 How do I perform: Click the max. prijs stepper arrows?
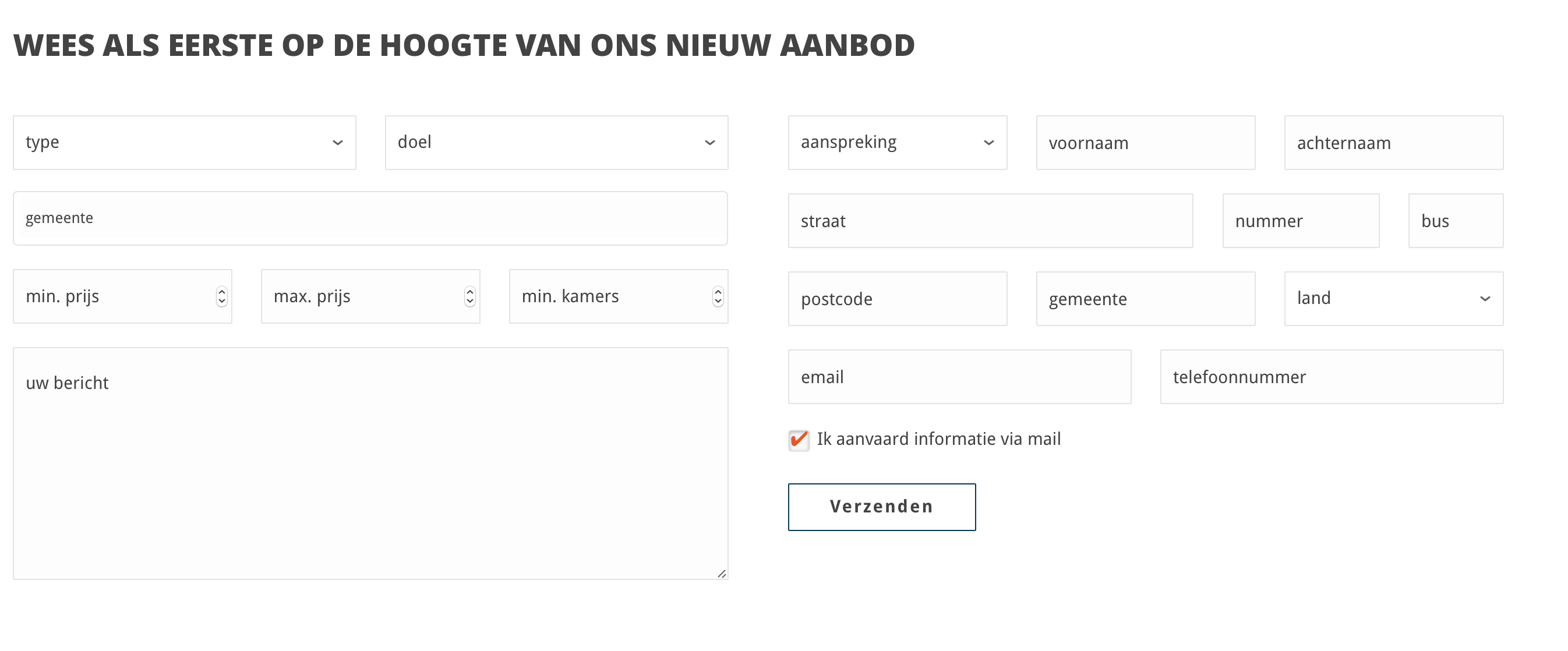pos(470,296)
